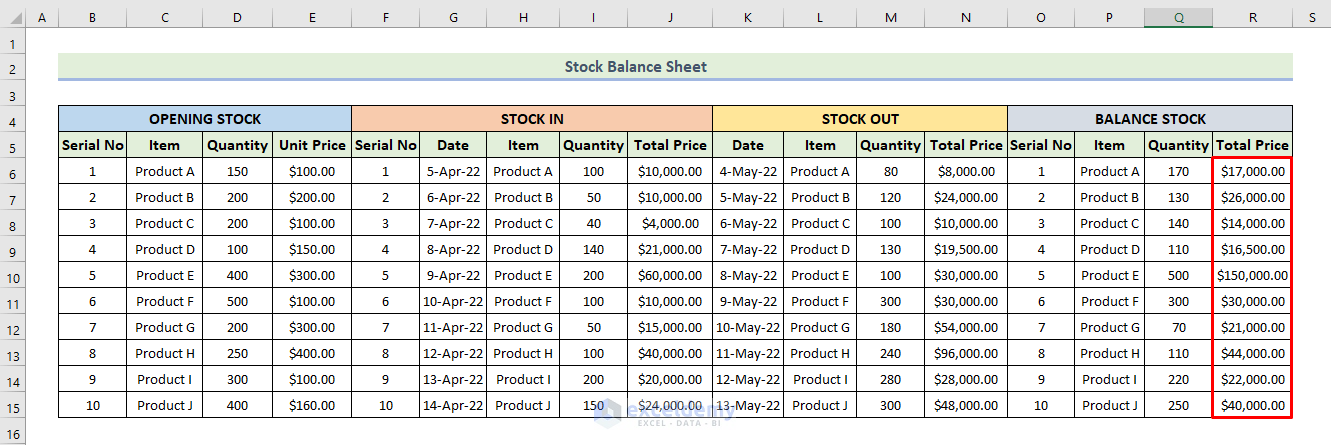Select Opening Stock quantity 150 cell
Image resolution: width=1331 pixels, height=445 pixels.
237,171
